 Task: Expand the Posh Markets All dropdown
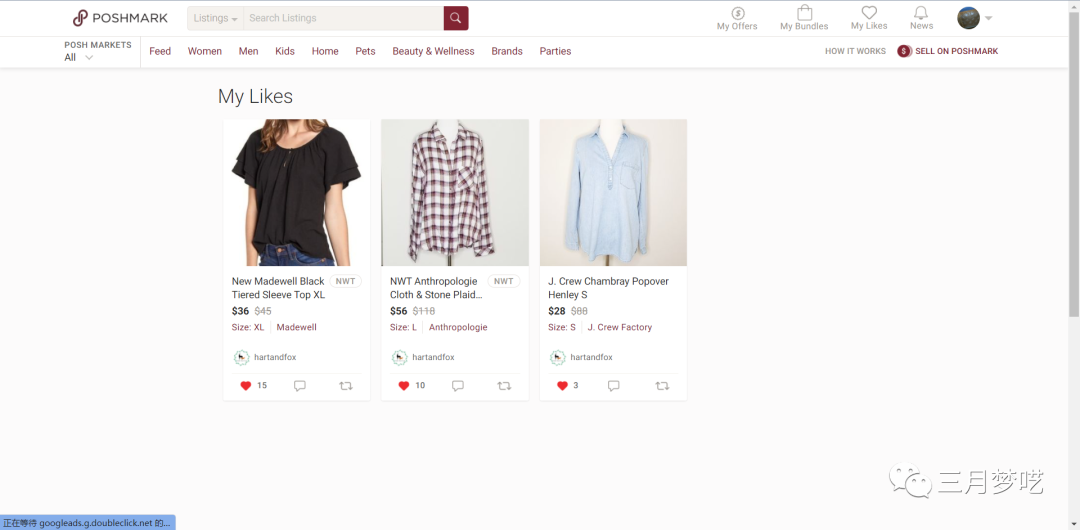(79, 58)
